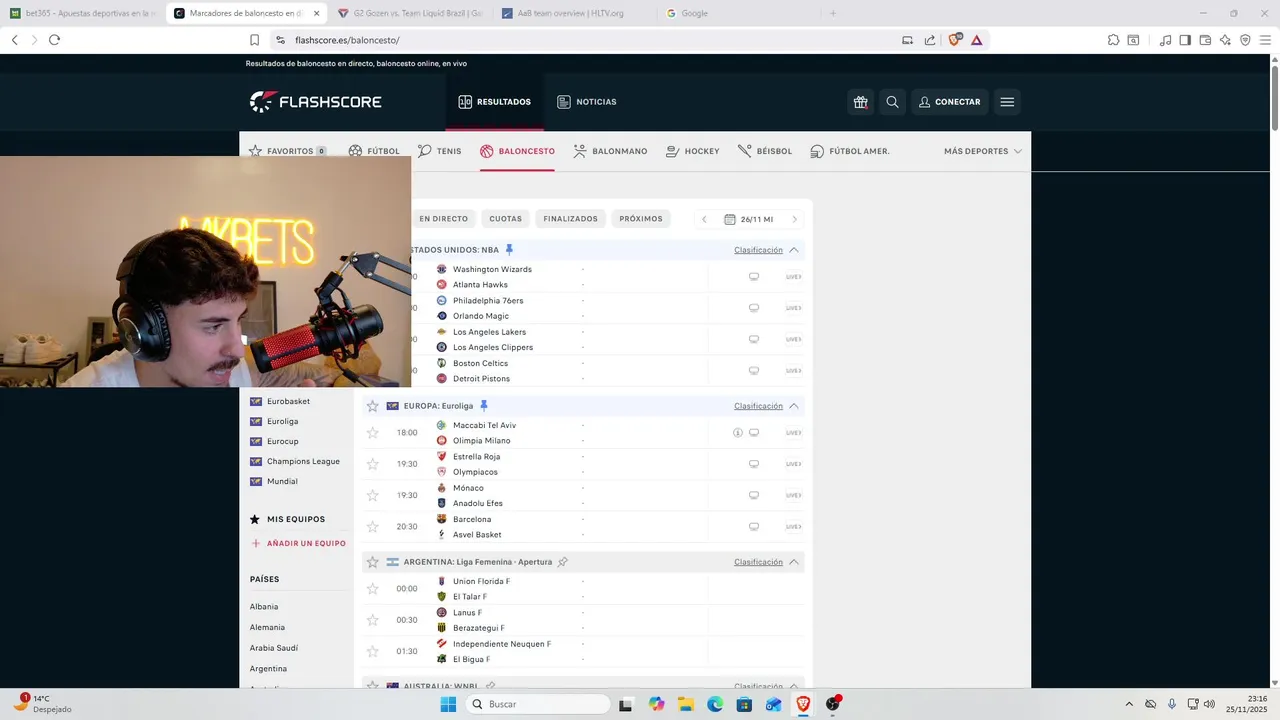1280x720 pixels.
Task: Open the Flashscore search magnifier
Action: pos(892,102)
